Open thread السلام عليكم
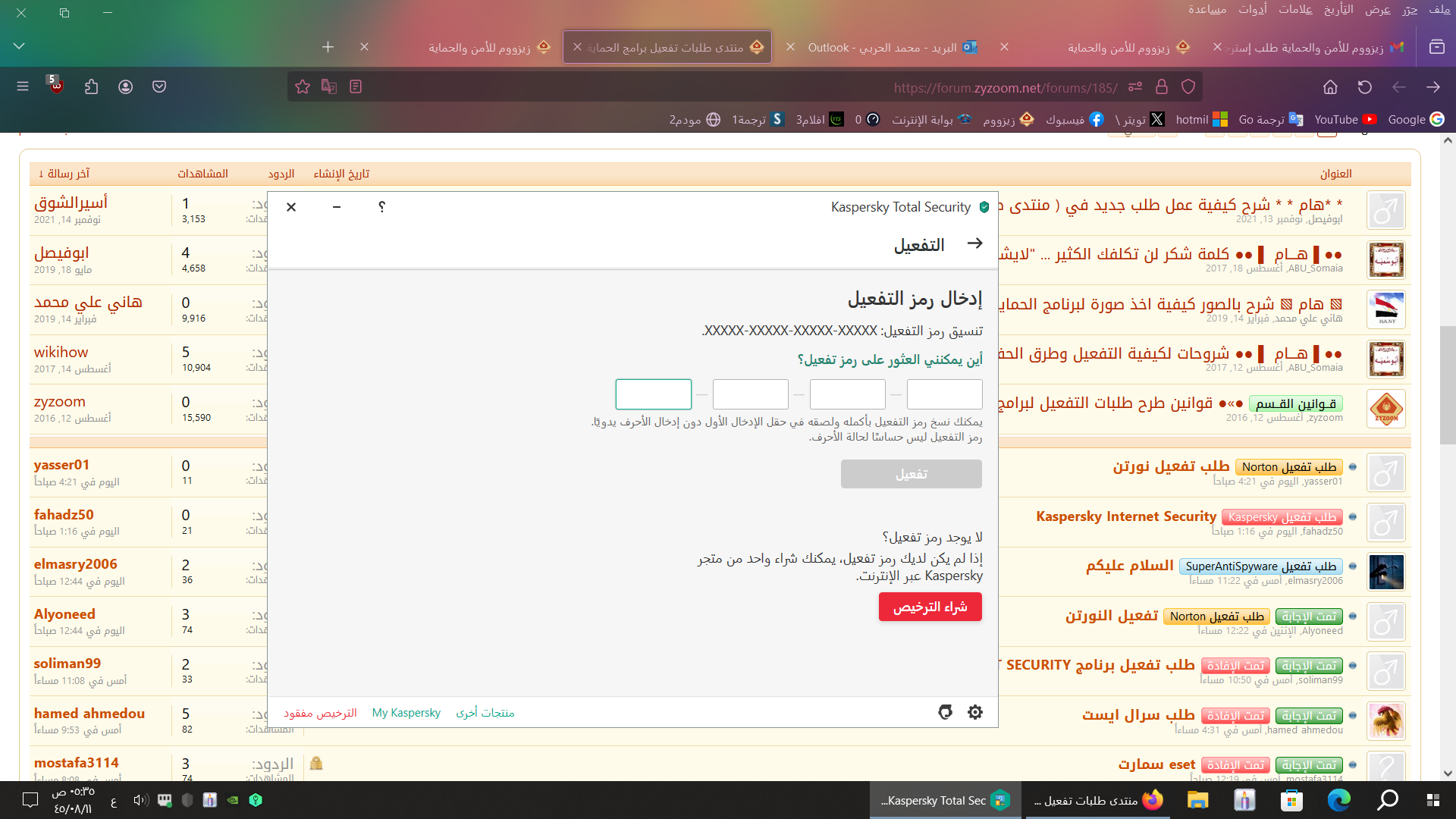 (x=1129, y=565)
